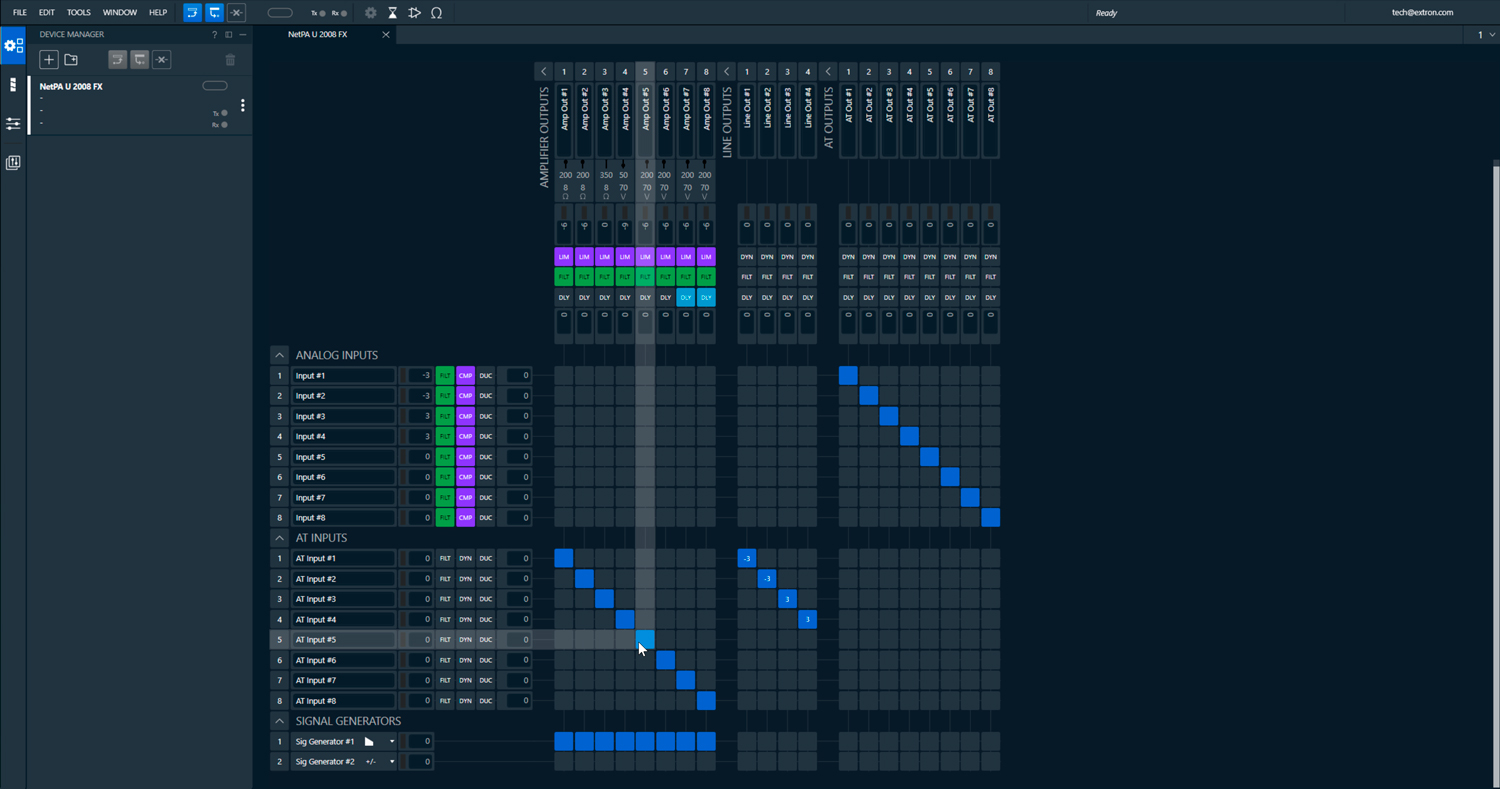
Task: Click the FILT button on AT Input #2
Action: (445, 579)
